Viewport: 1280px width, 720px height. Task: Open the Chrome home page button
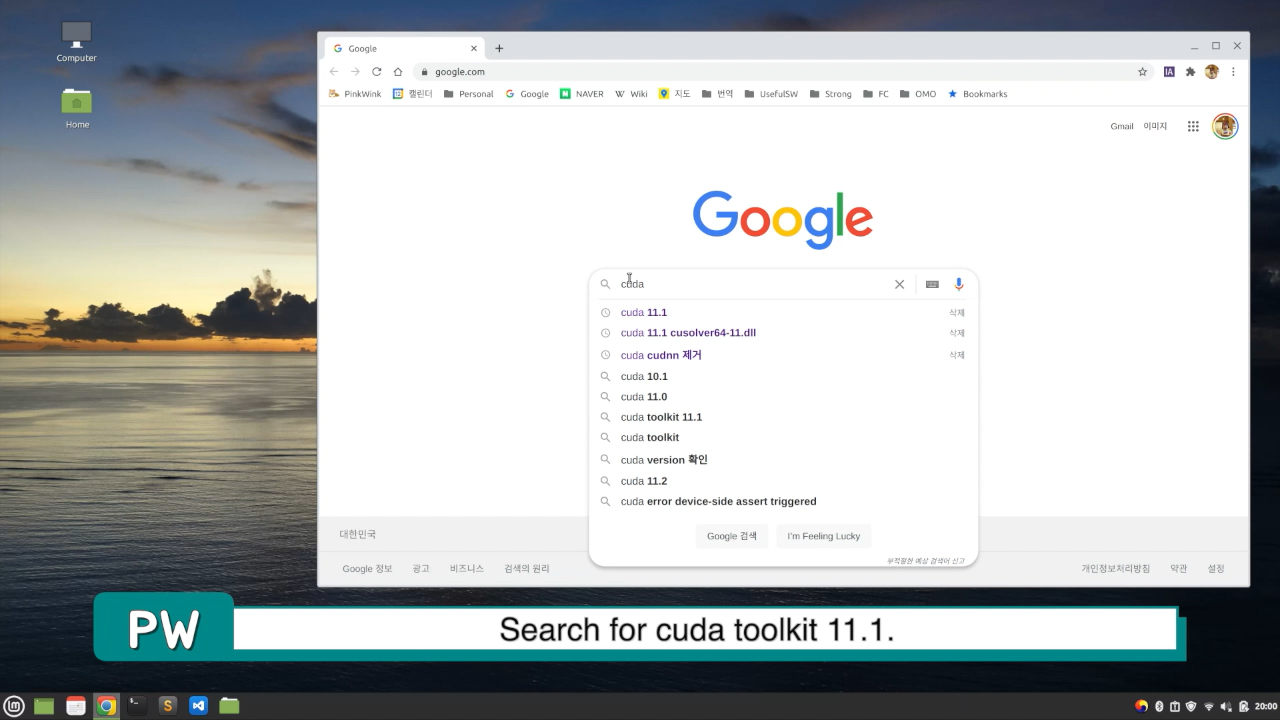398,72
